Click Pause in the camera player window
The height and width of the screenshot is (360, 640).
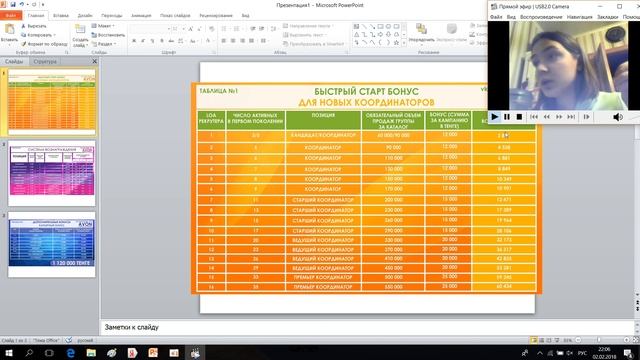pyautogui.click(x=507, y=117)
